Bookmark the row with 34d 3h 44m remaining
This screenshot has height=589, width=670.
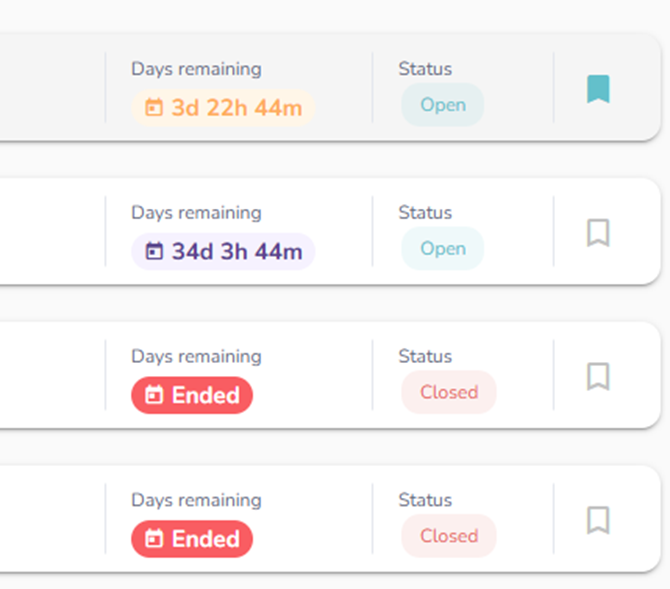tap(598, 233)
